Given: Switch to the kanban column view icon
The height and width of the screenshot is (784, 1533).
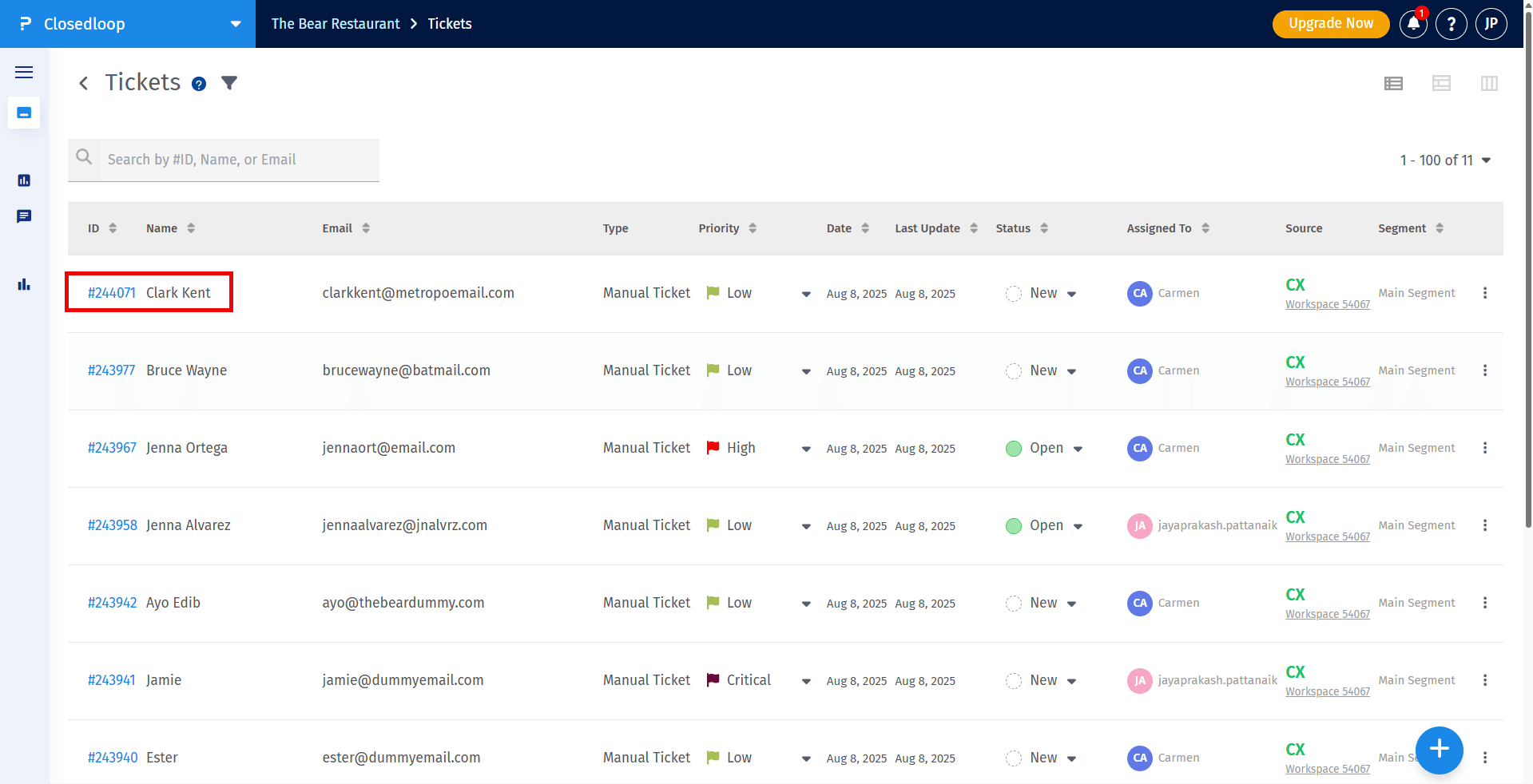Looking at the screenshot, I should point(1488,83).
